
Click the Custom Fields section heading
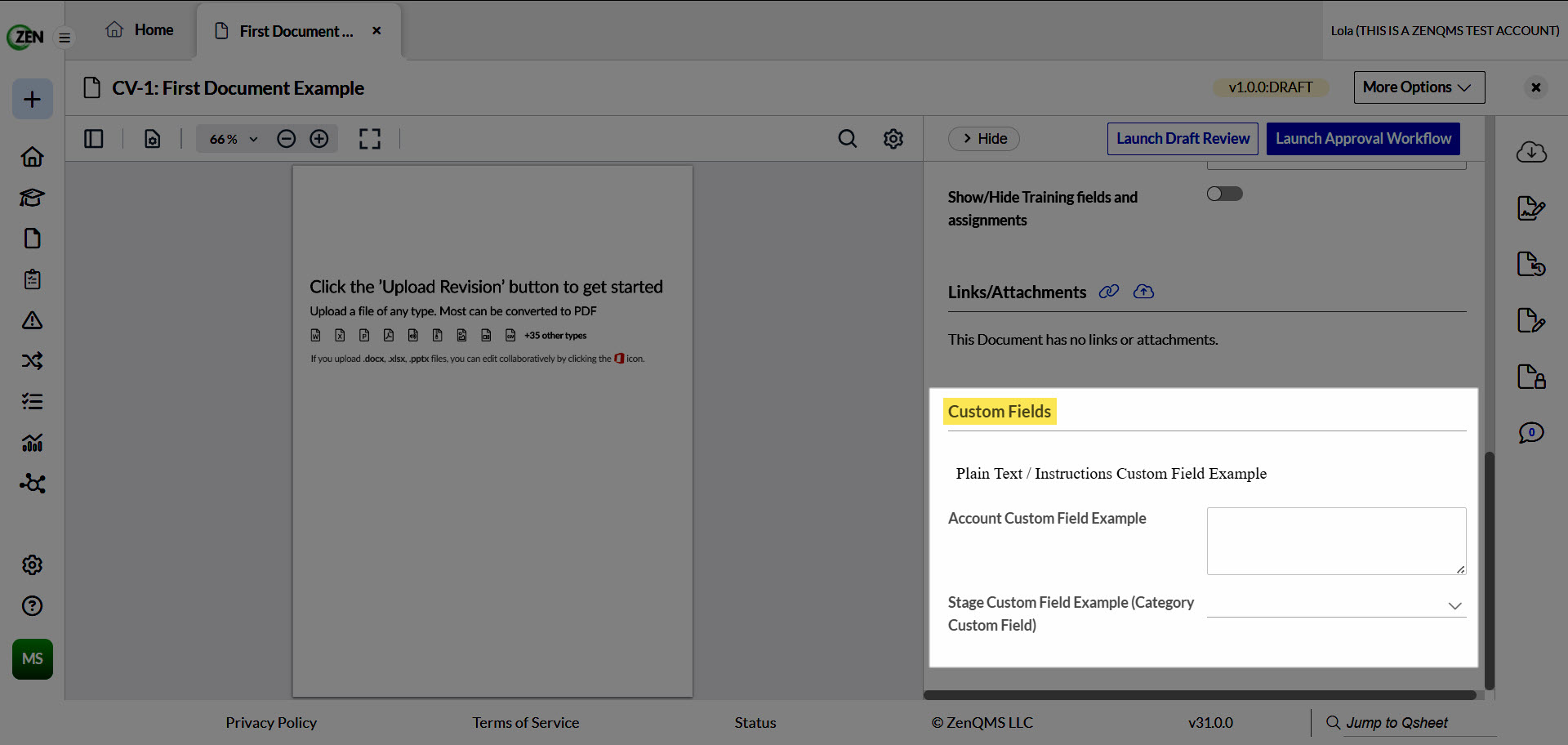coord(1000,412)
